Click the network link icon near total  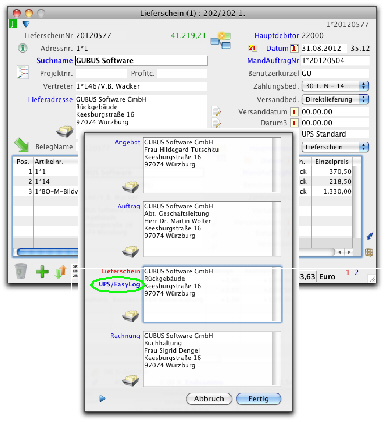[x=221, y=41]
